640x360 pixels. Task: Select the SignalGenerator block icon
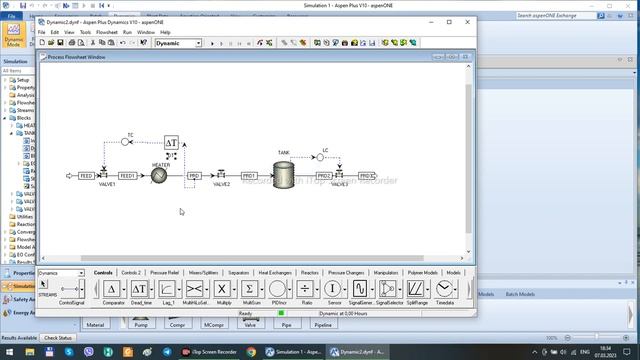click(x=360, y=289)
